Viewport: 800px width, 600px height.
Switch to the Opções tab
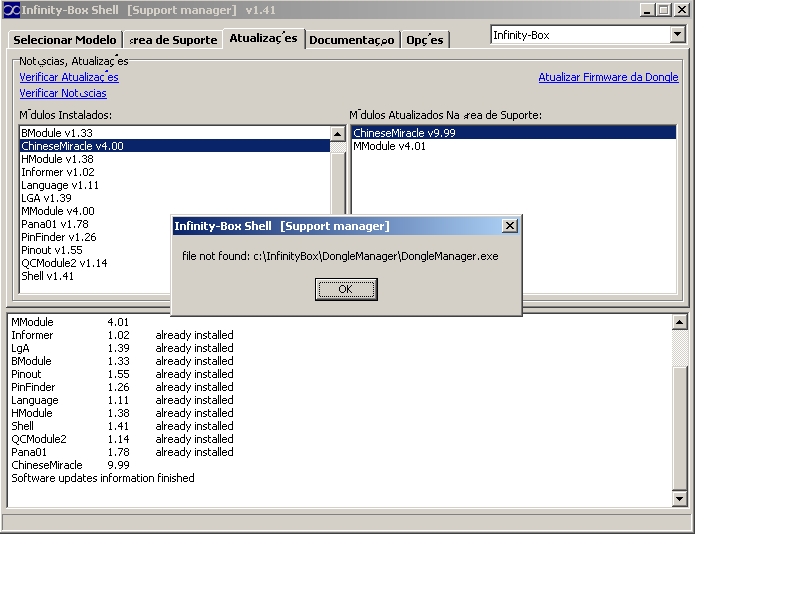[x=424, y=40]
